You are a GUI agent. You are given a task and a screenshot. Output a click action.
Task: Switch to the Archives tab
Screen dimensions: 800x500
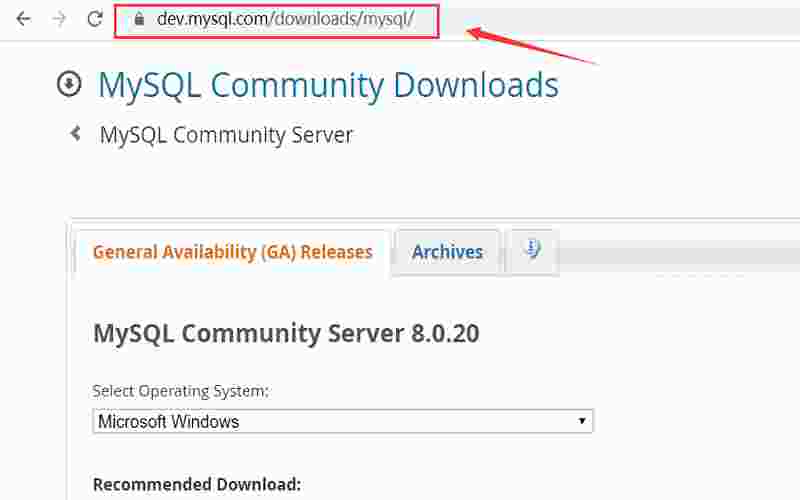pos(447,252)
